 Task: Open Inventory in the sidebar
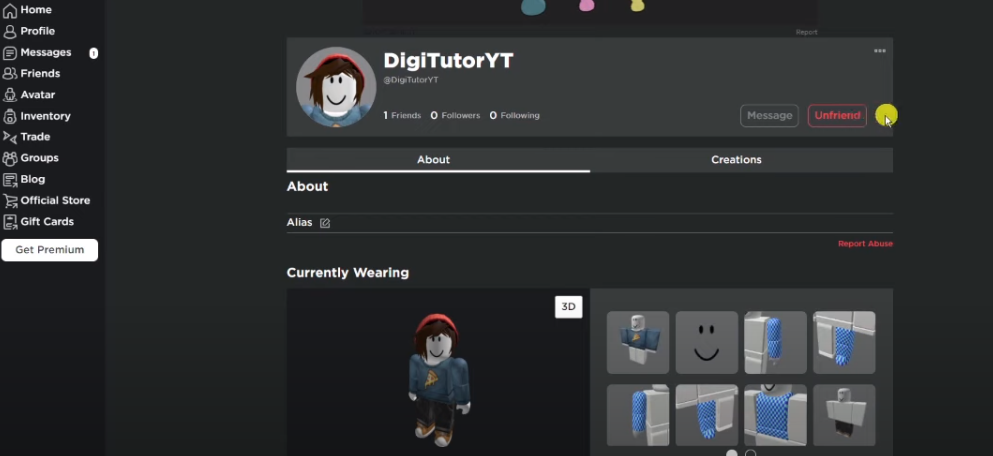click(x=46, y=116)
